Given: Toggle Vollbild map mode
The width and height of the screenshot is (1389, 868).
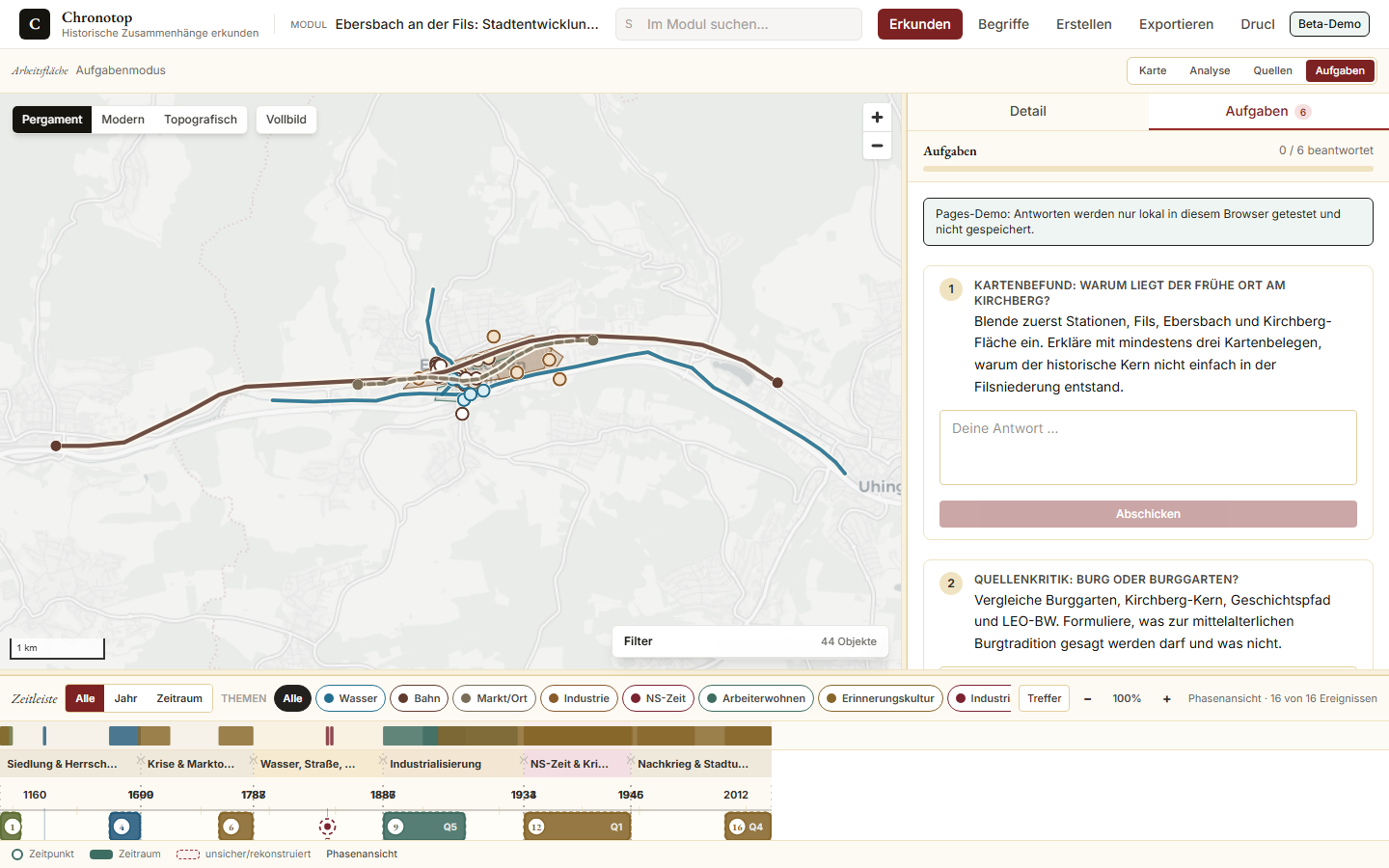Looking at the screenshot, I should pyautogui.click(x=286, y=120).
